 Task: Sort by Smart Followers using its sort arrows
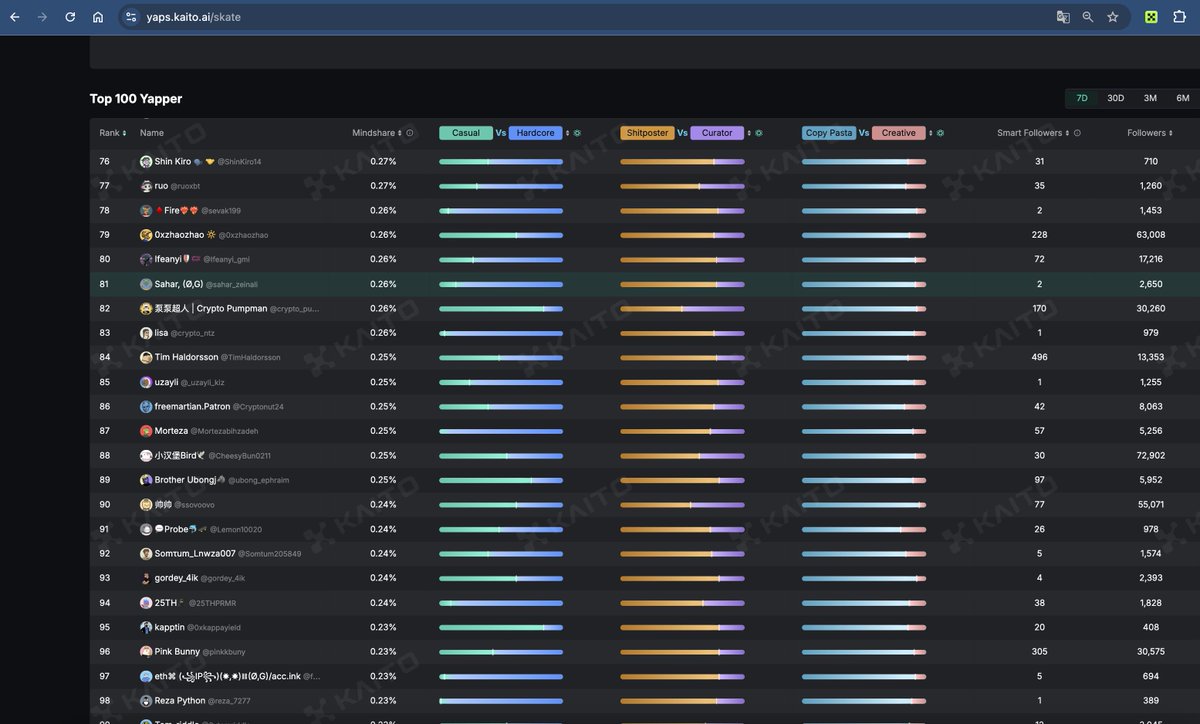pyautogui.click(x=1067, y=133)
